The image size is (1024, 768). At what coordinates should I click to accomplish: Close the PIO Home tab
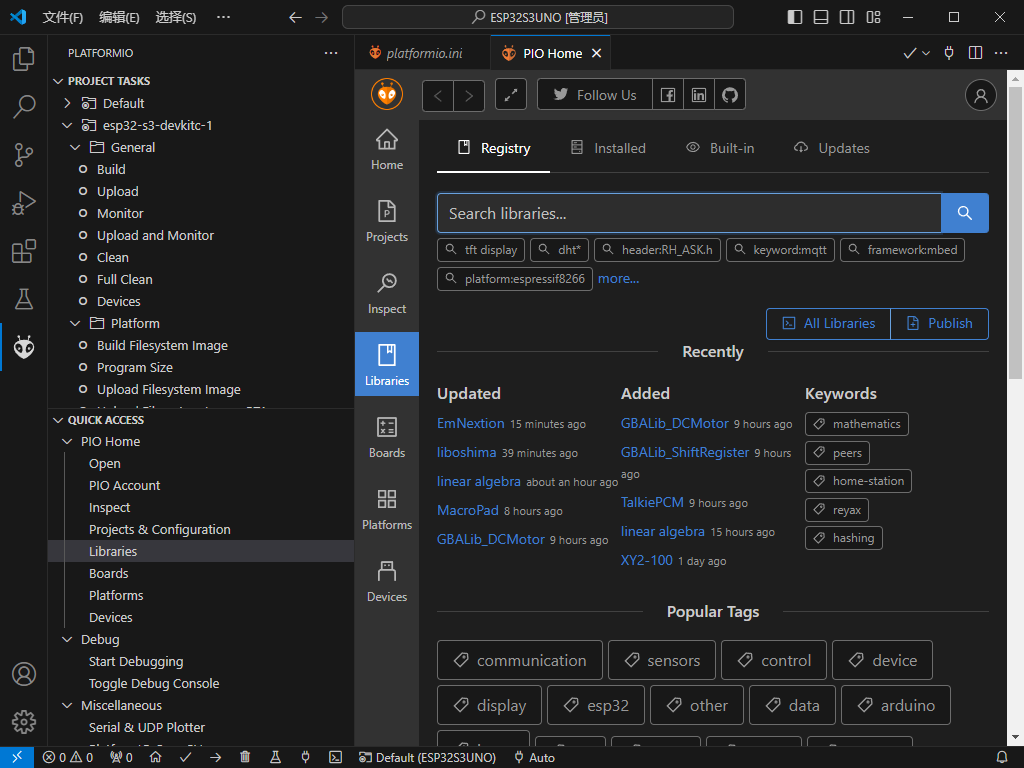pyautogui.click(x=596, y=54)
